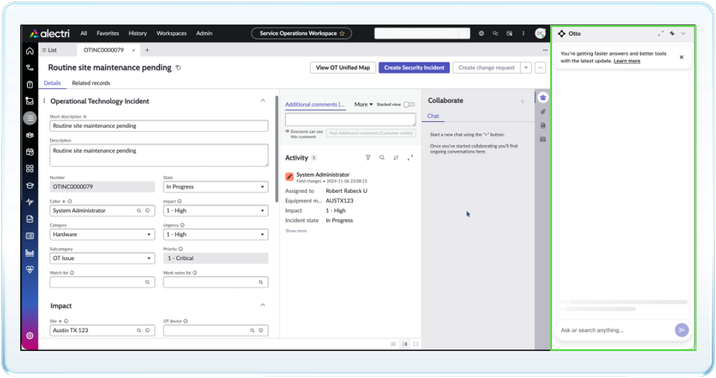Open the Admin menu
716x378 pixels.
[x=204, y=33]
